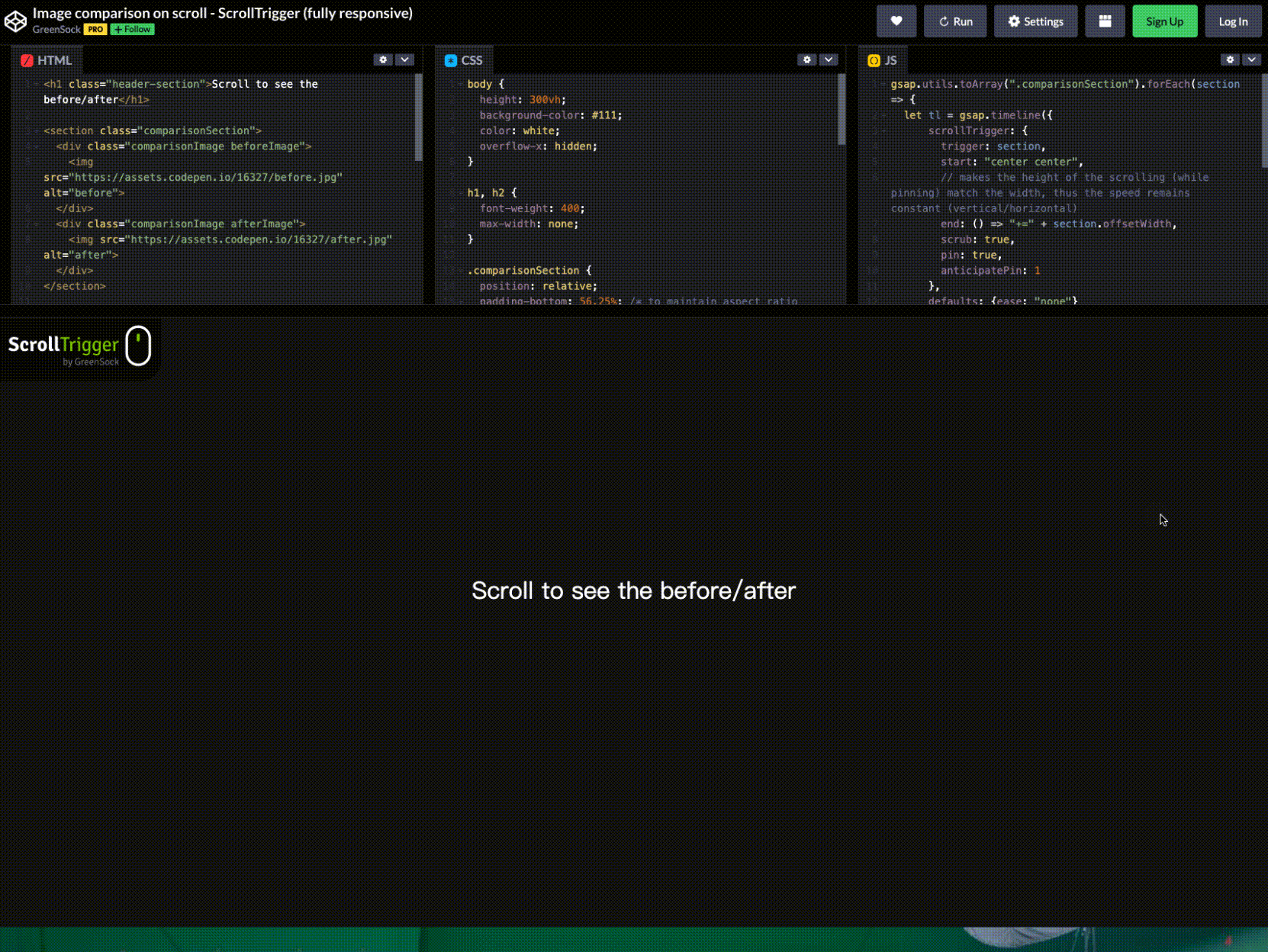Screen dimensions: 1268x952
Task: Open pen Settings with the gear icon
Action: point(1035,21)
